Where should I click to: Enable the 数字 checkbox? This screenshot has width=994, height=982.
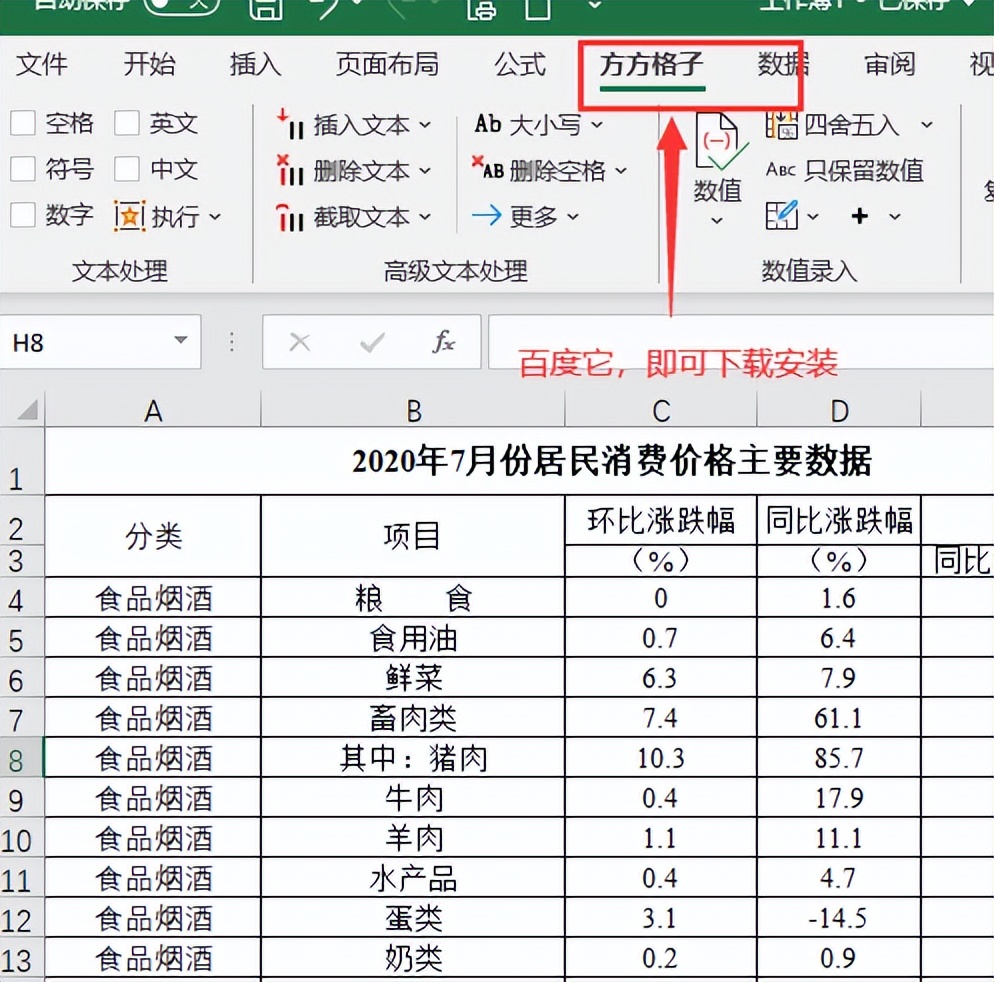22,215
